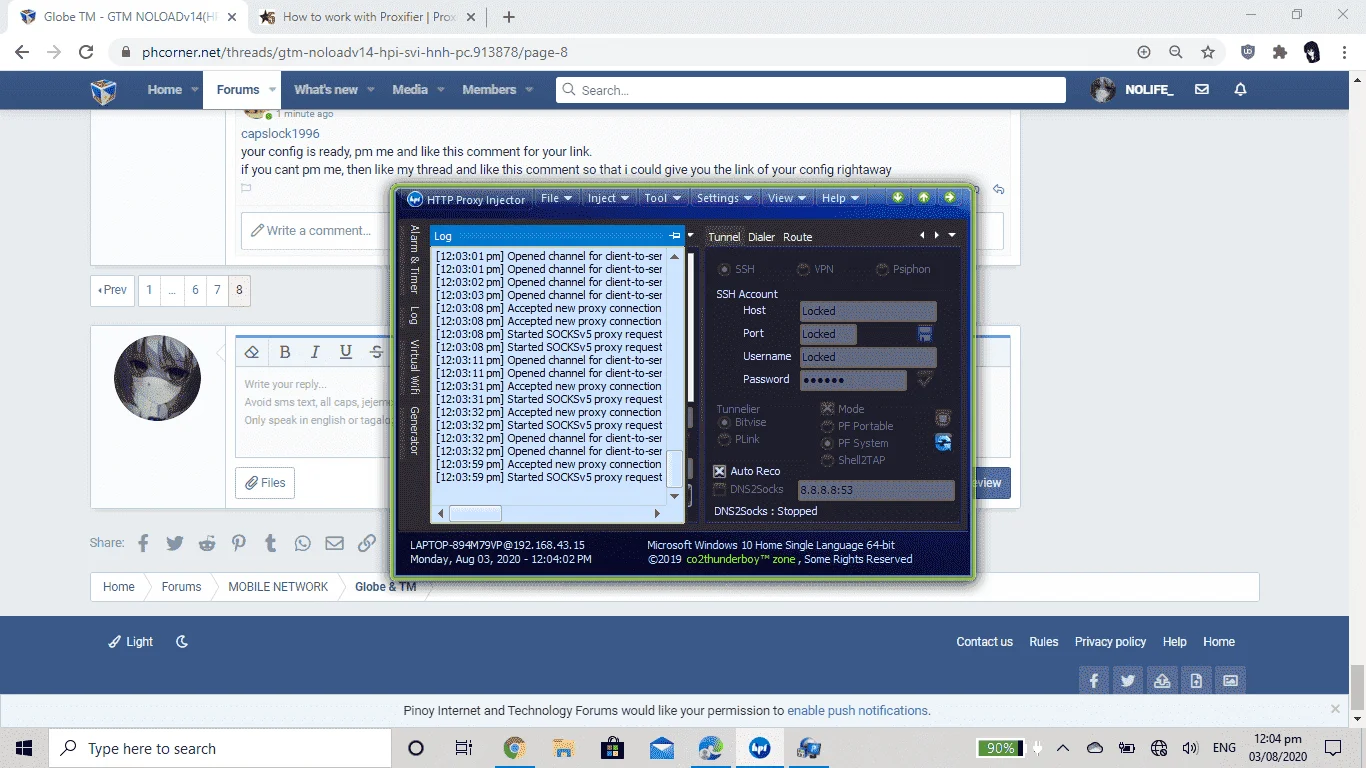Image resolution: width=1366 pixels, height=768 pixels.
Task: Toggle Auto Reco checkbox
Action: tap(719, 471)
